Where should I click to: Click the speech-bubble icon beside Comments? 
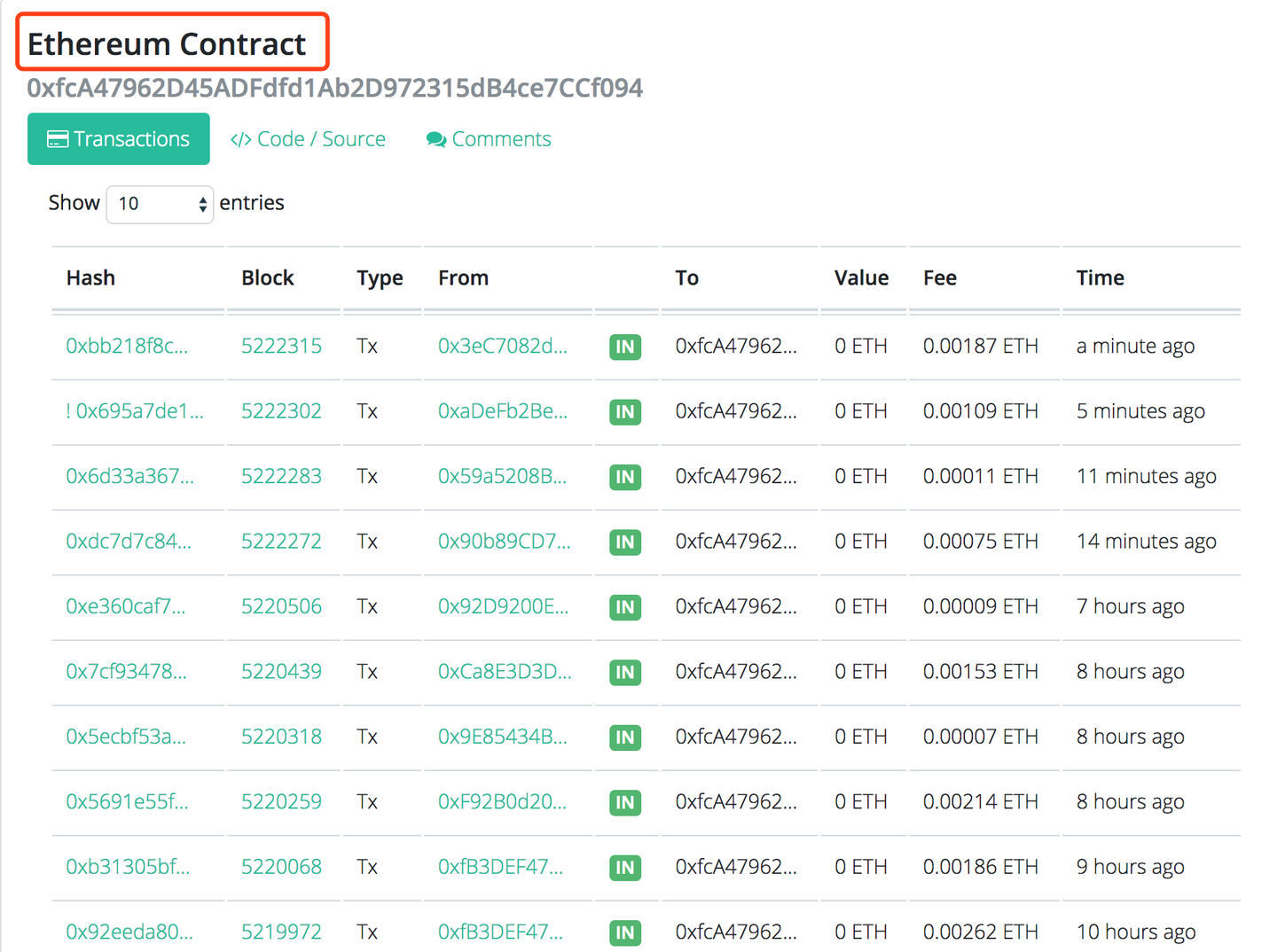(x=435, y=139)
